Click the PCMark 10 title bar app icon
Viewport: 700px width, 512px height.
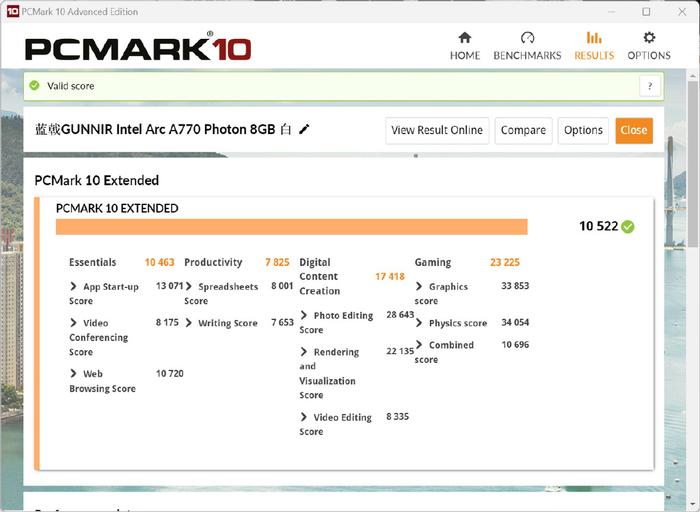click(x=12, y=11)
